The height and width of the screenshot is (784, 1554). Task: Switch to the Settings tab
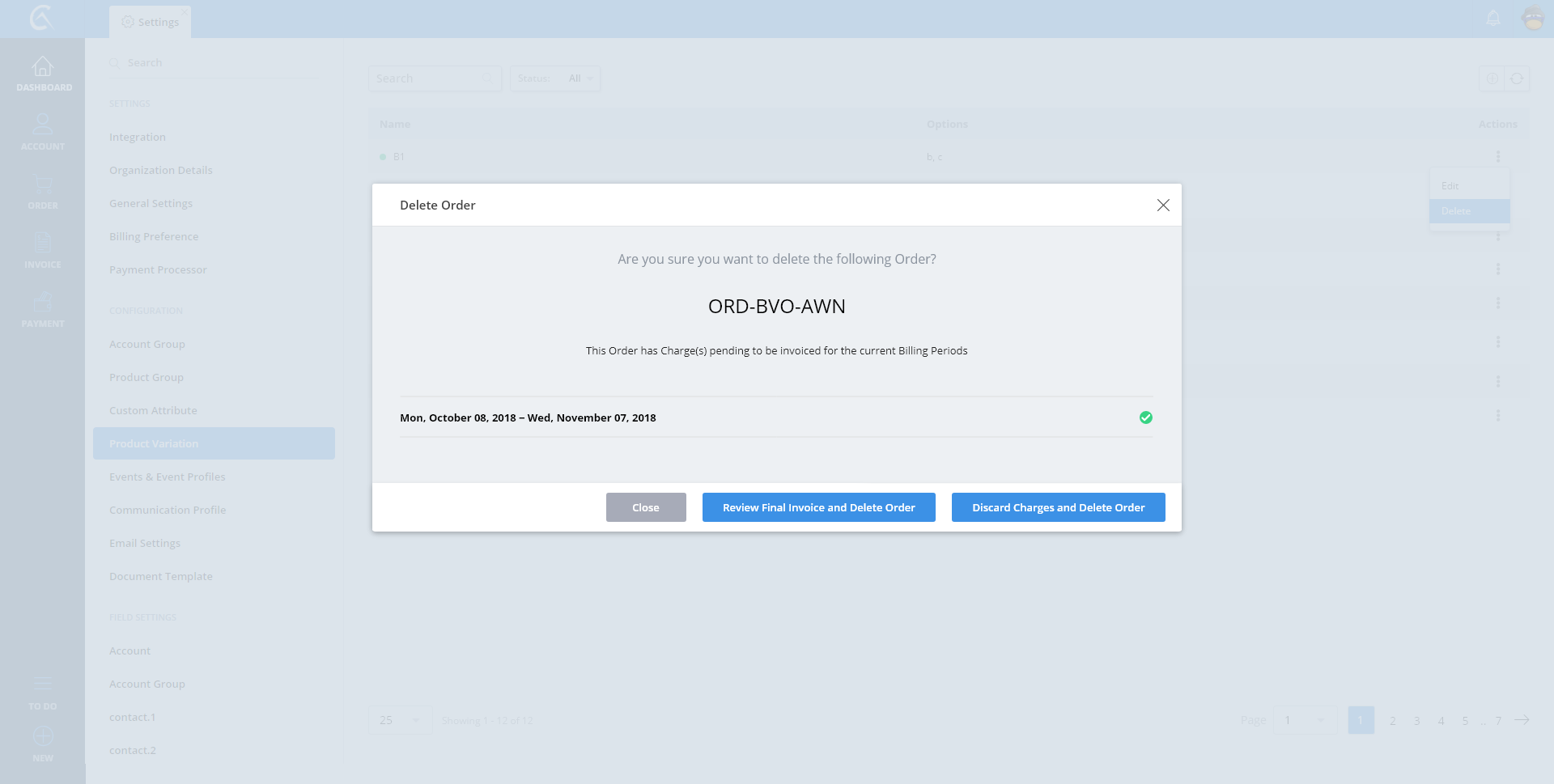(151, 22)
